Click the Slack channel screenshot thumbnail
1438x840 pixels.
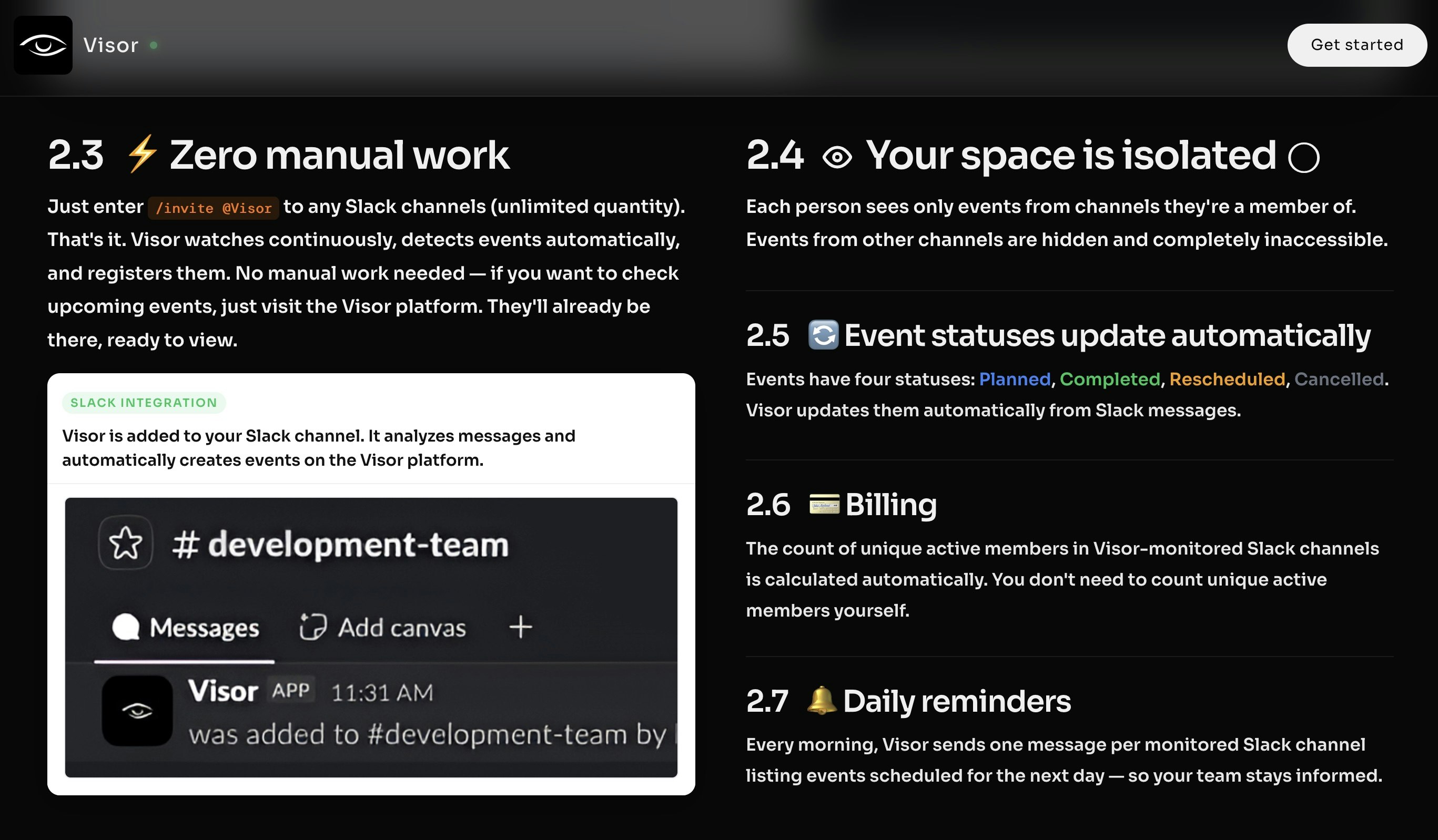pyautogui.click(x=371, y=638)
